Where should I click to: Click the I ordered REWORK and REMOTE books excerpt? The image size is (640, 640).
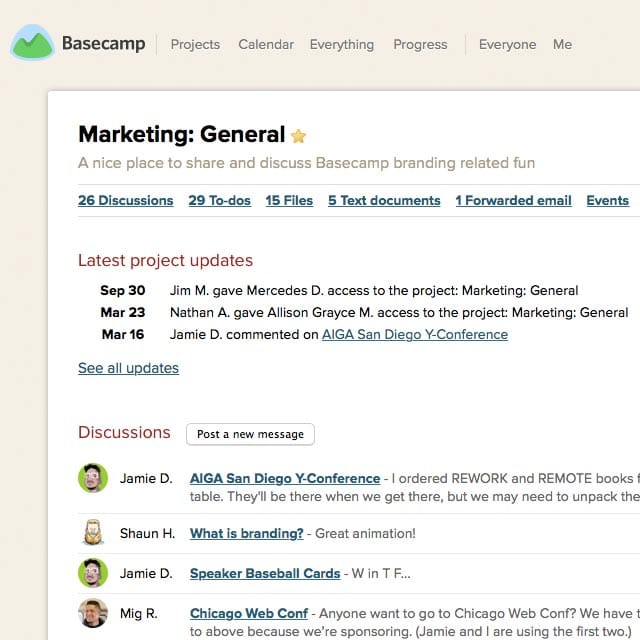pyautogui.click(x=415, y=487)
